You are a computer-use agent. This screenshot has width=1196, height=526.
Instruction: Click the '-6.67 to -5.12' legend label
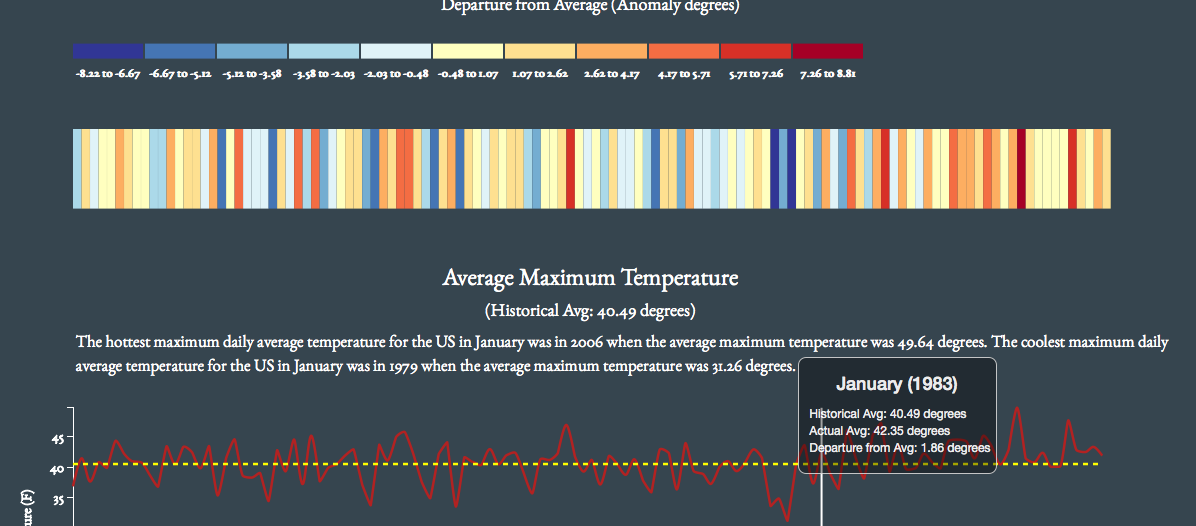(x=180, y=75)
